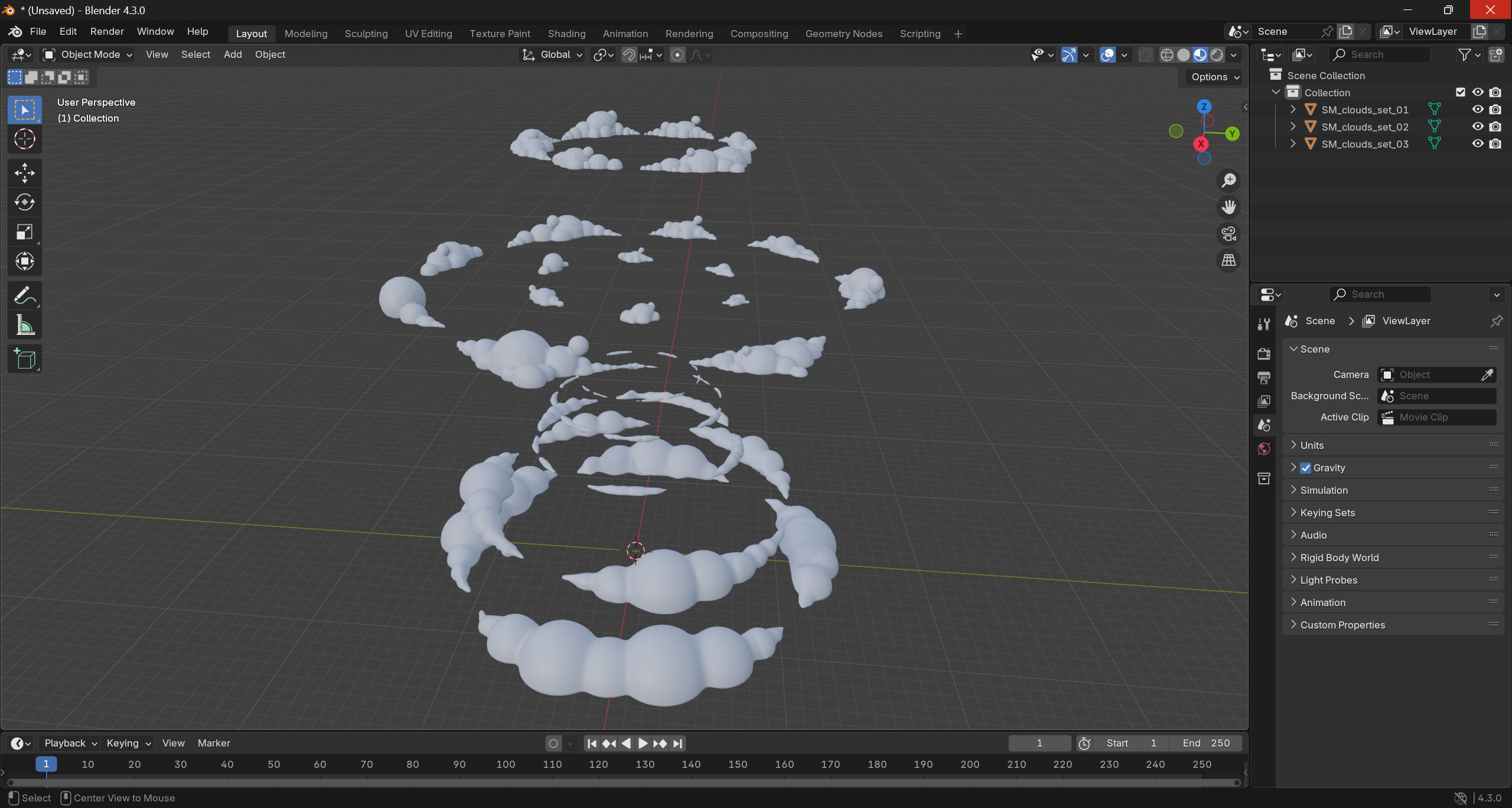Activate the 3D Cursor tool
Viewport: 1512px width, 808px height.
pyautogui.click(x=24, y=139)
